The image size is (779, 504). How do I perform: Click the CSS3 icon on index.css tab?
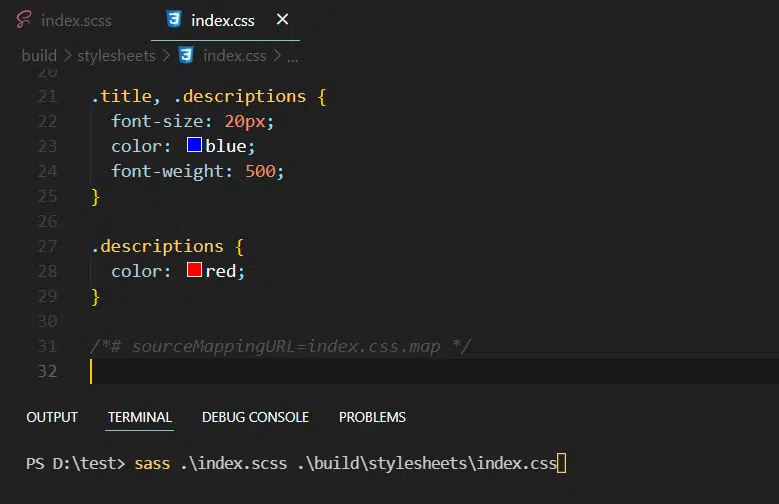[174, 20]
